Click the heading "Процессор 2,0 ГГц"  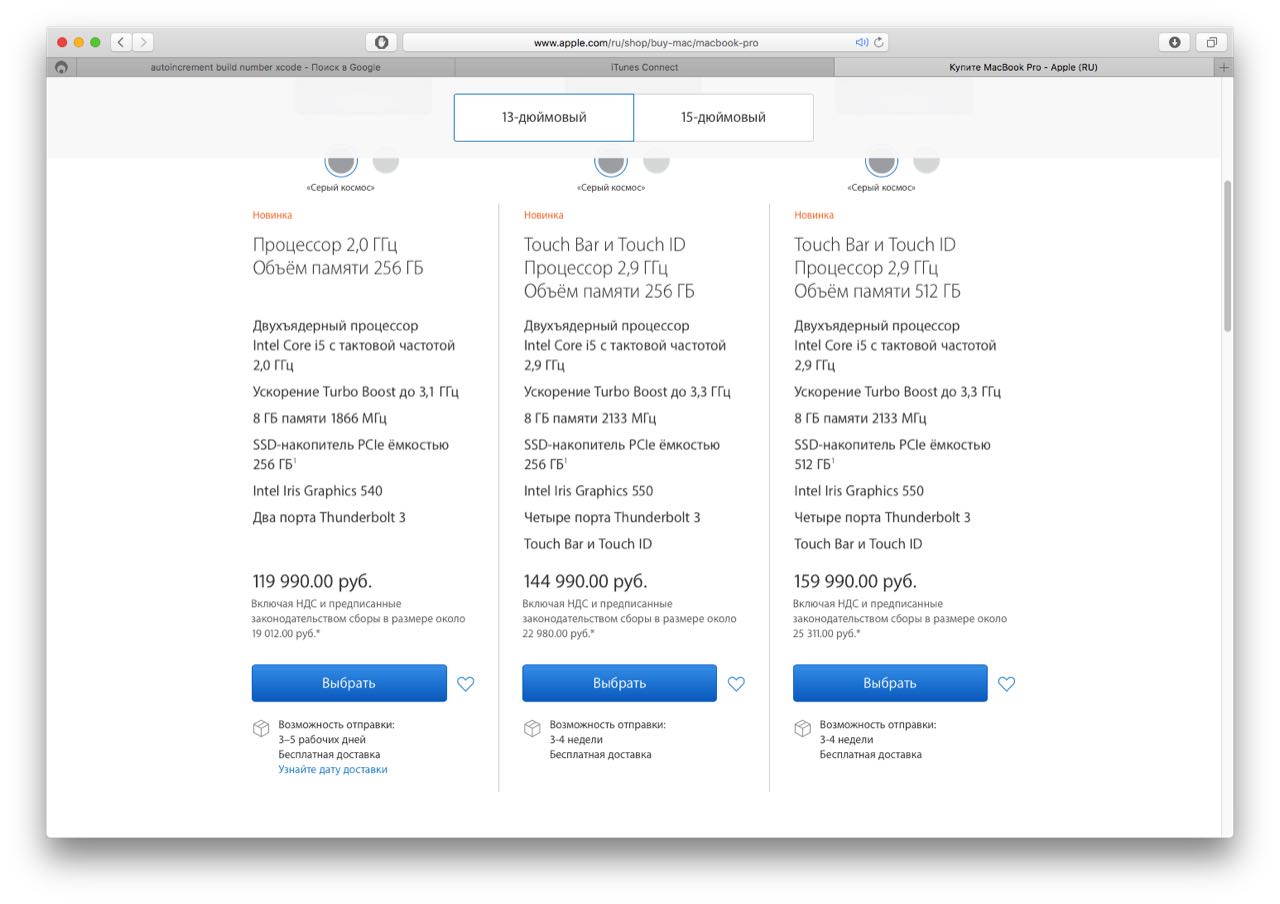(x=326, y=245)
